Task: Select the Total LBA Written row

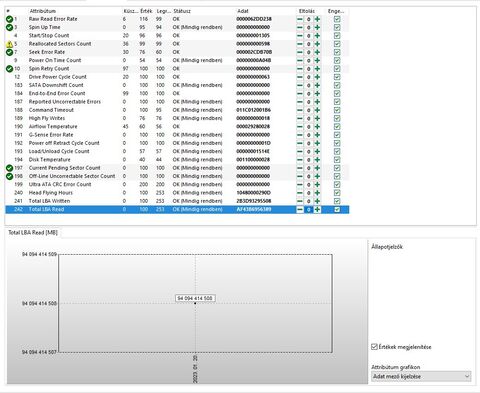Action: click(177, 201)
